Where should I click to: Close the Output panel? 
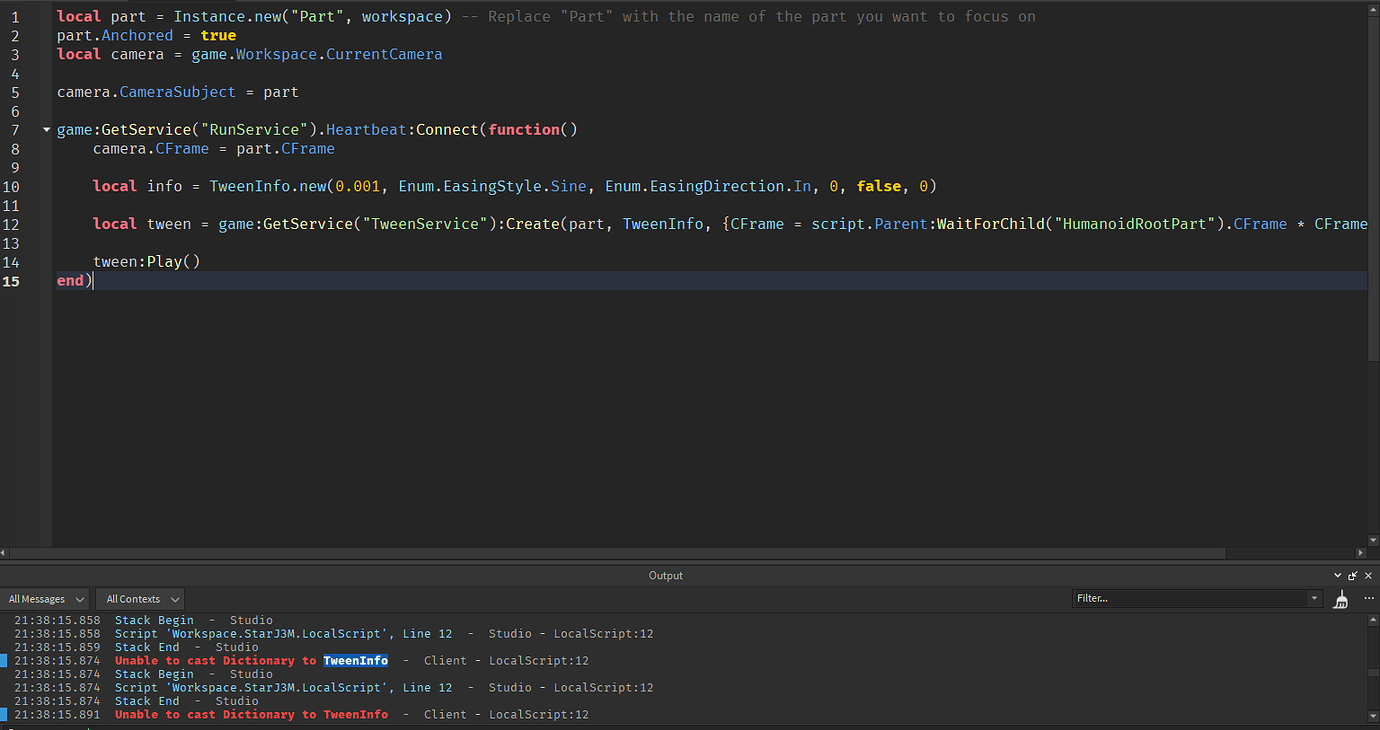pos(1368,576)
